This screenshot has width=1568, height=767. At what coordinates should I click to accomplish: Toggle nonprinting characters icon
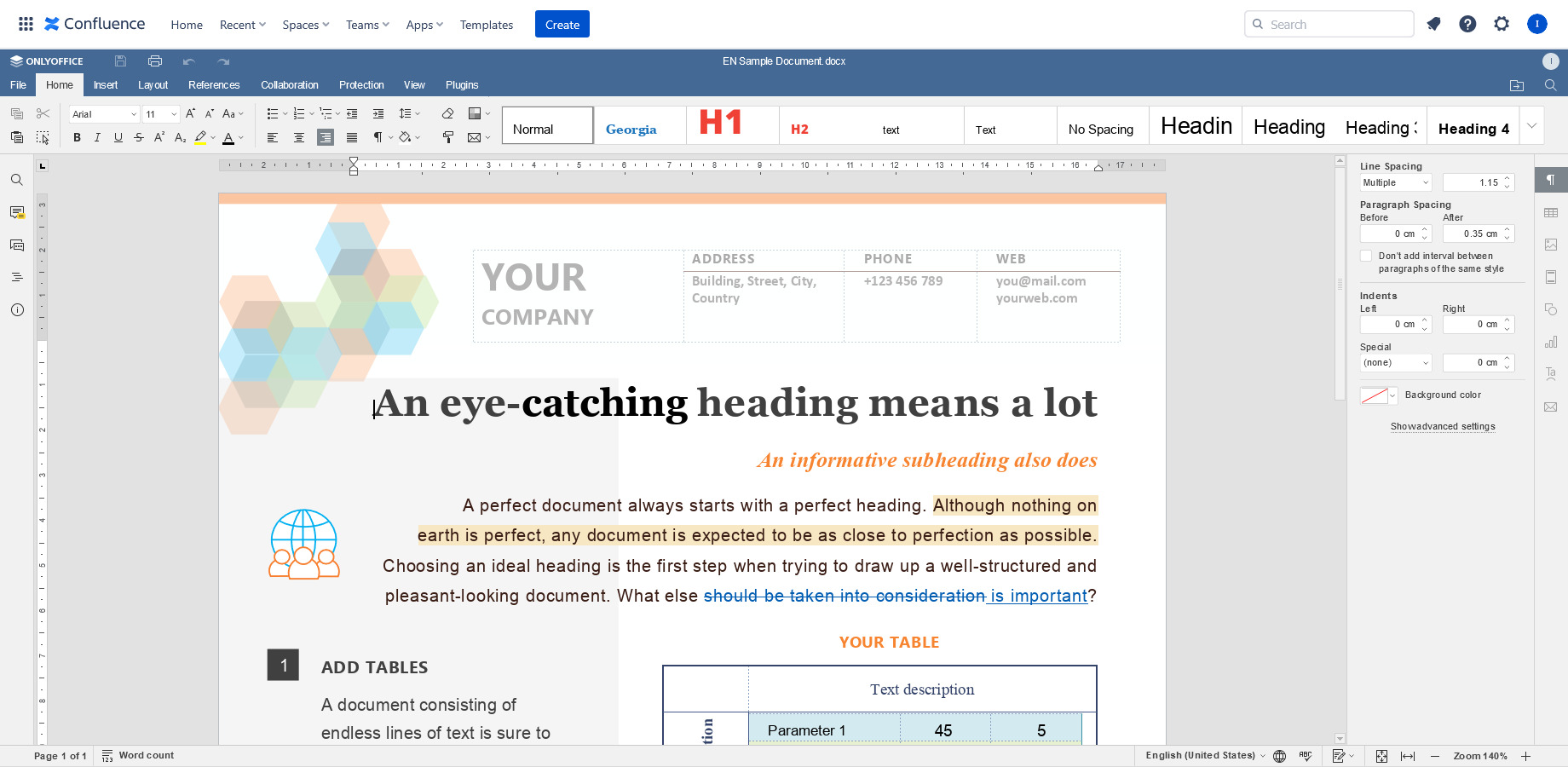click(x=378, y=137)
